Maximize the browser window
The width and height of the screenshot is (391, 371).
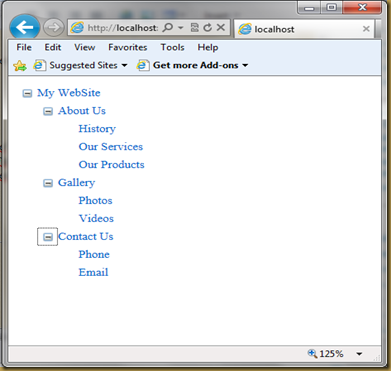click(331, 8)
